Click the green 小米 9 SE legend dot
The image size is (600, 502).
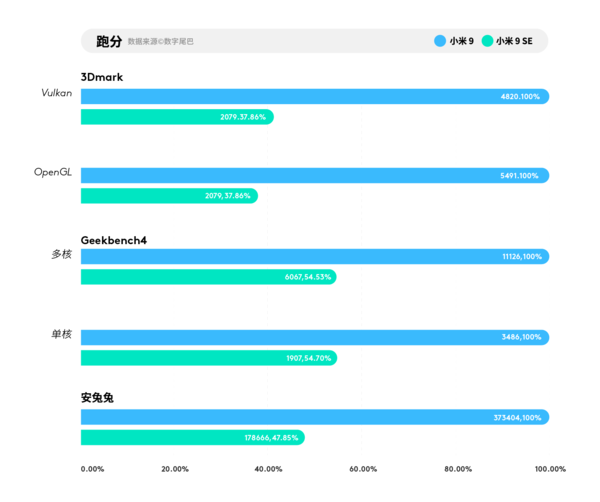click(x=487, y=41)
